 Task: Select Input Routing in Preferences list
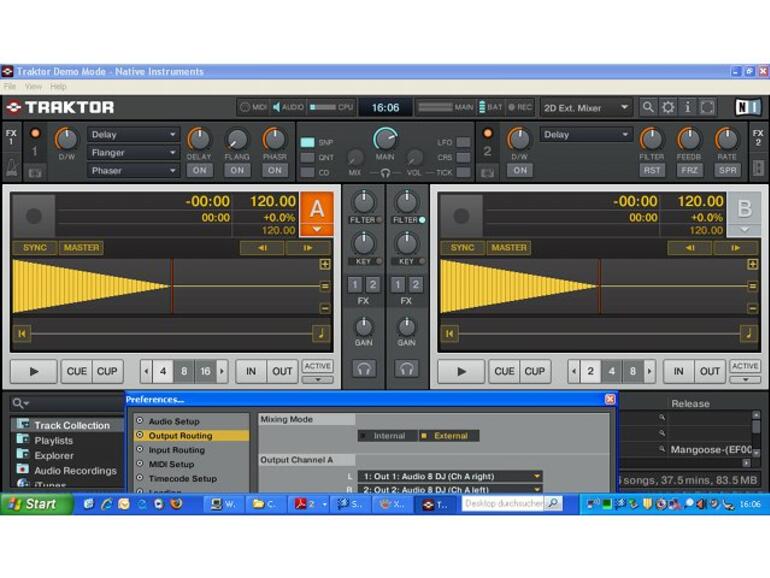pos(176,450)
